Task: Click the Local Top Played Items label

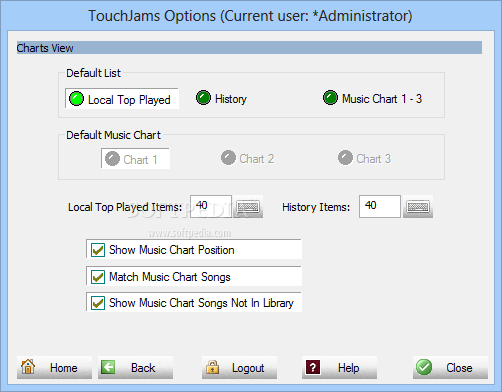Action: [125, 207]
